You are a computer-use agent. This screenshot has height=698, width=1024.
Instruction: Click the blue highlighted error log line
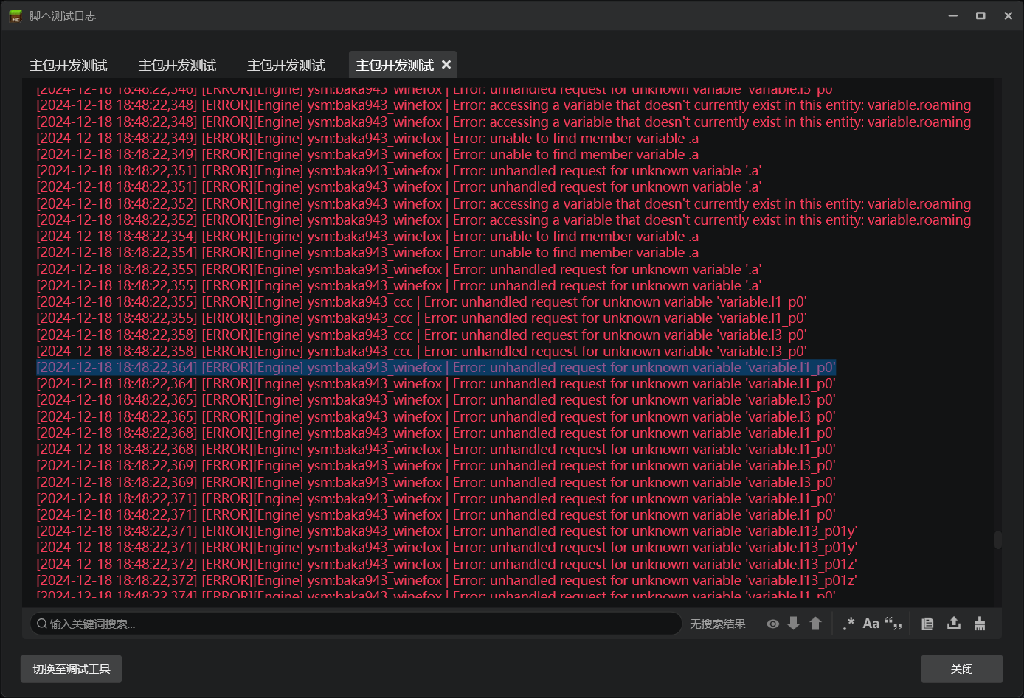436,368
